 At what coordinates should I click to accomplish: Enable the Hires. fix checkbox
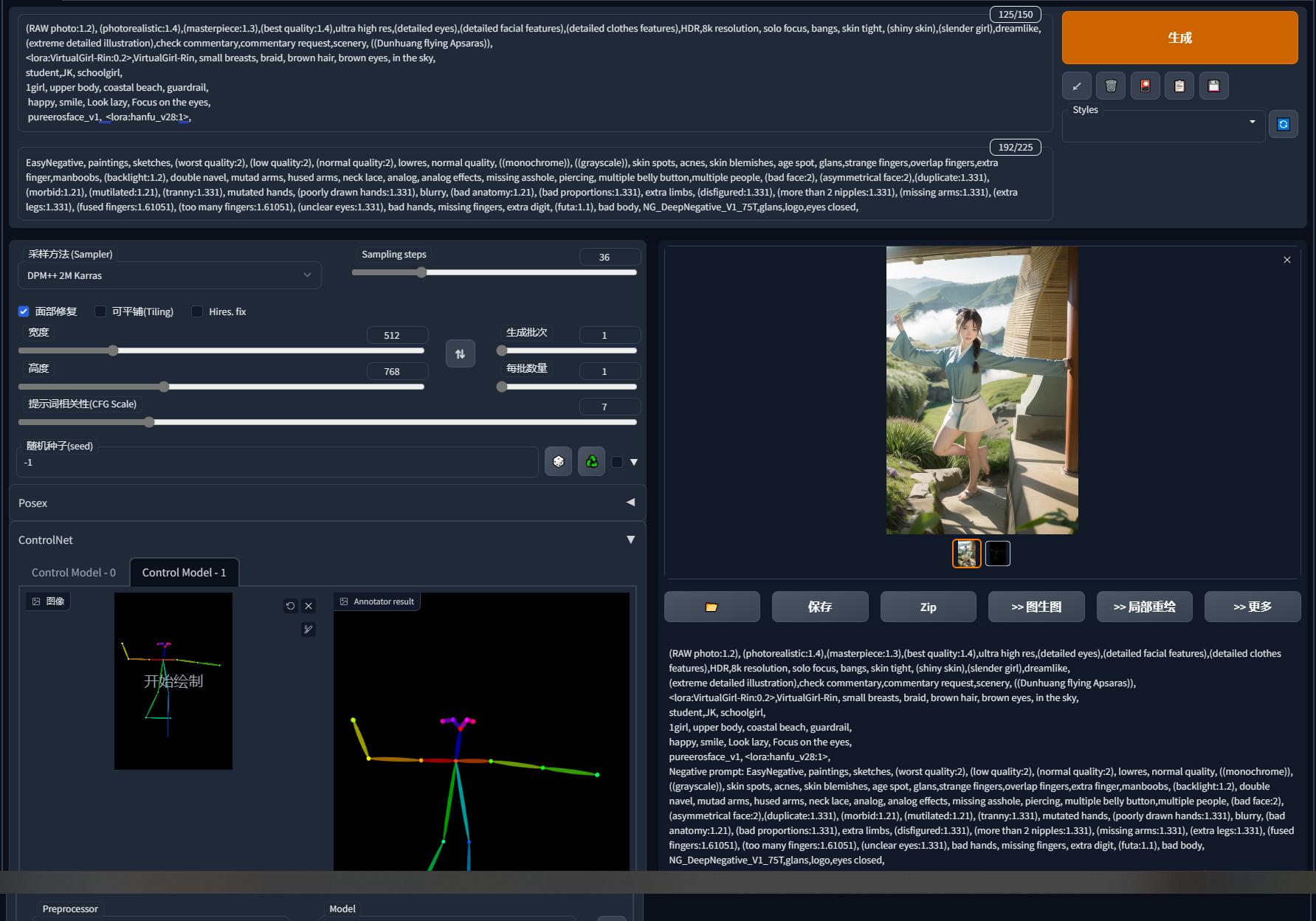coord(197,311)
